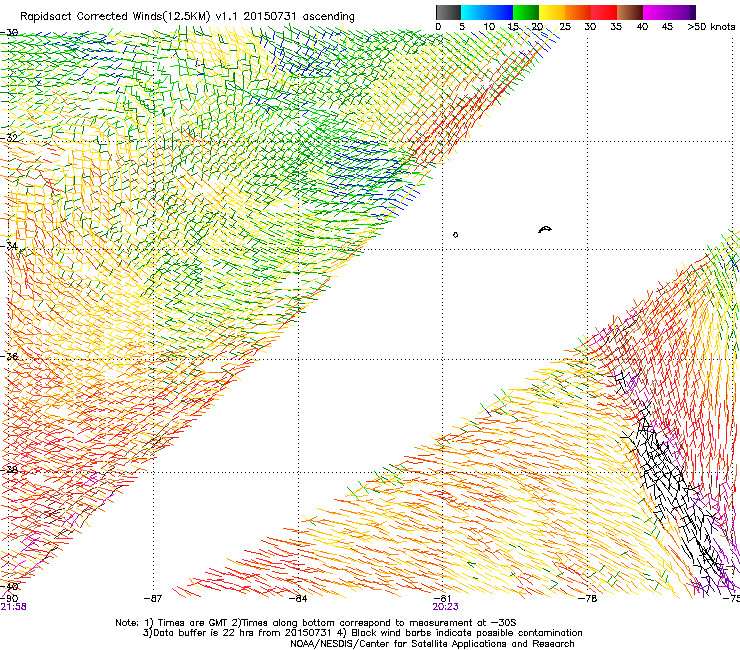
Task: Click the latitude label '-34'
Action: pyautogui.click(x=9, y=246)
